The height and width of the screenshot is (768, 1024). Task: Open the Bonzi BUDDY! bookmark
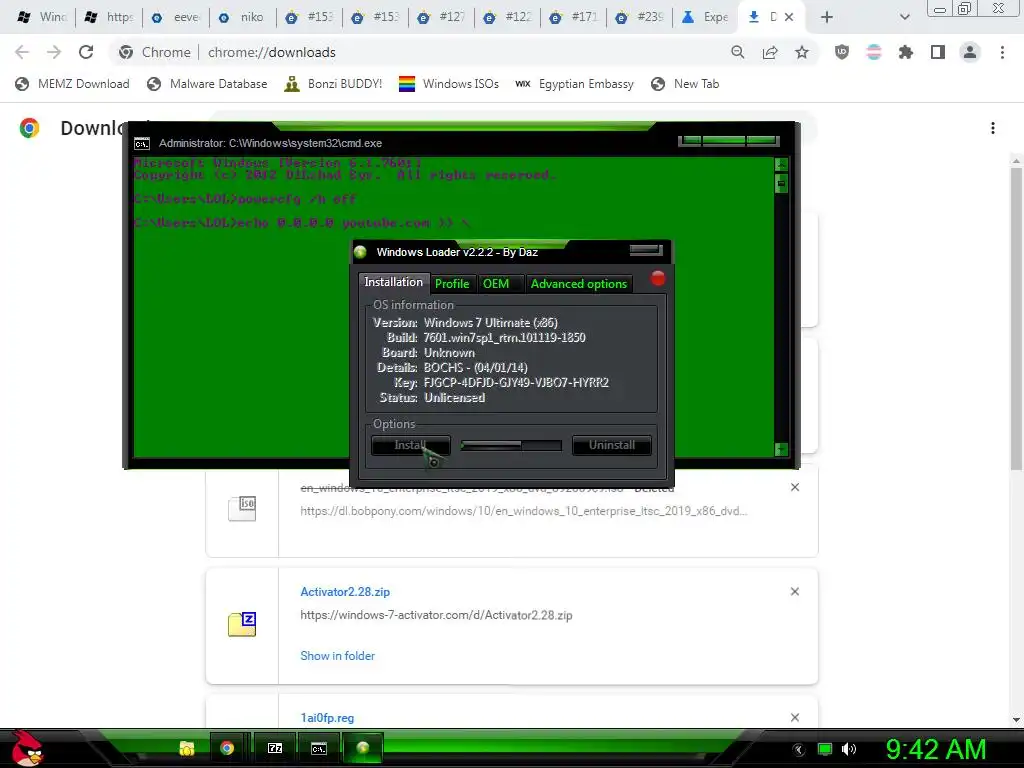point(334,84)
